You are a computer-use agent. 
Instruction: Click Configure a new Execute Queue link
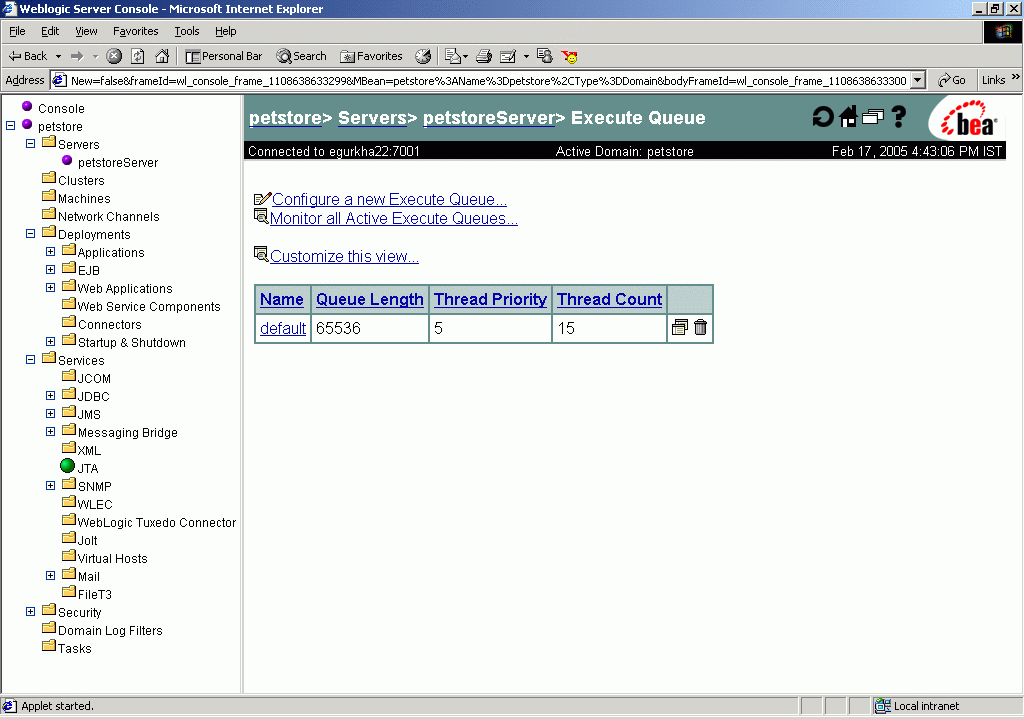tap(389, 199)
